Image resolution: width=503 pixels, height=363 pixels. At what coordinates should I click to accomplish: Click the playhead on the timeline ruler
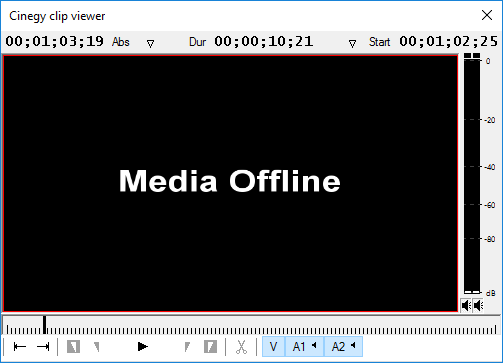[x=44, y=325]
